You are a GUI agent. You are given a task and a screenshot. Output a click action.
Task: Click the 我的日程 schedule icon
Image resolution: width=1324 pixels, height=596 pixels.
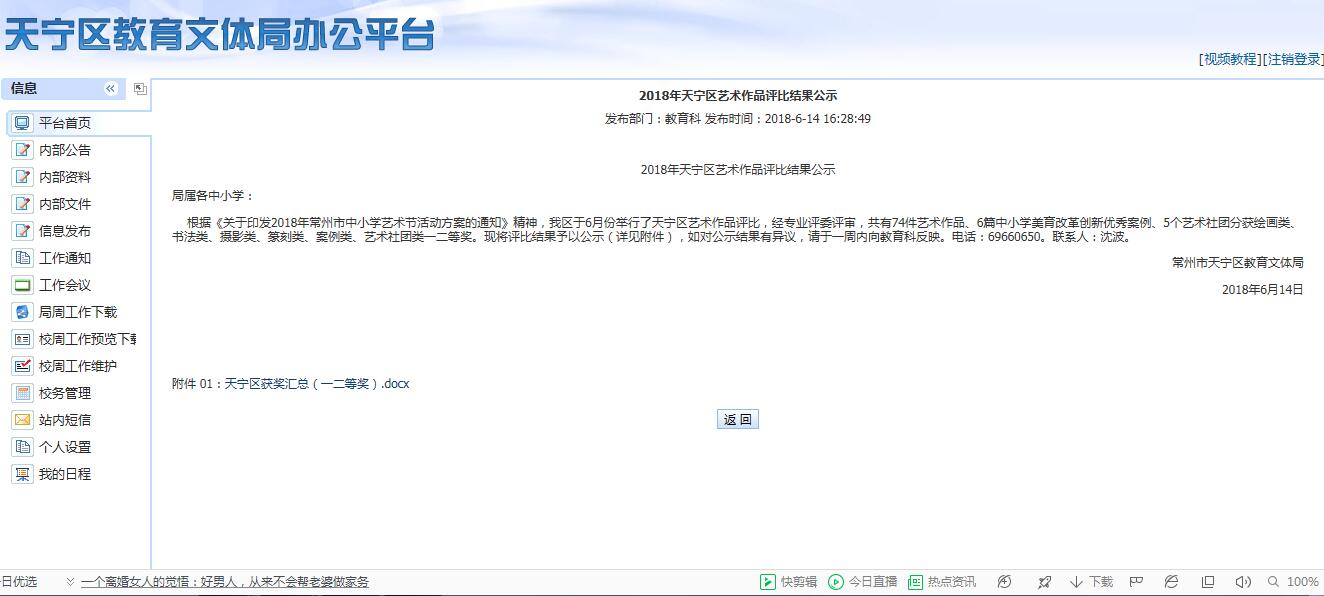(x=22, y=474)
